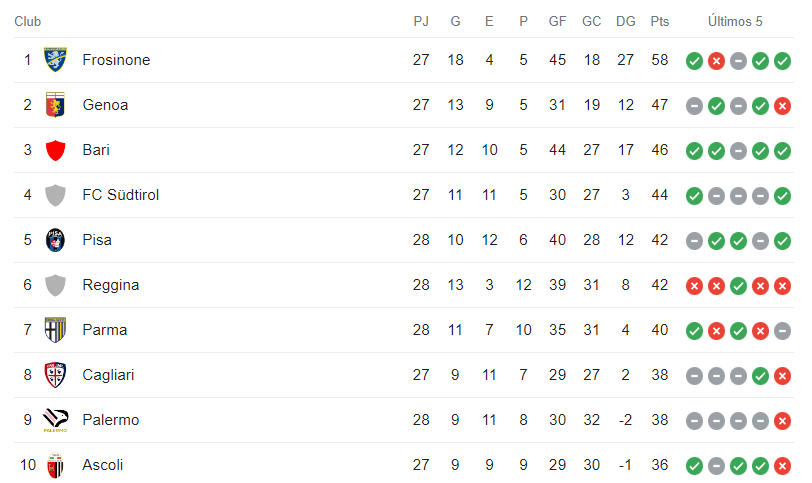This screenshot has height=483, width=812.
Task: Click the Club column header
Action: [x=27, y=21]
